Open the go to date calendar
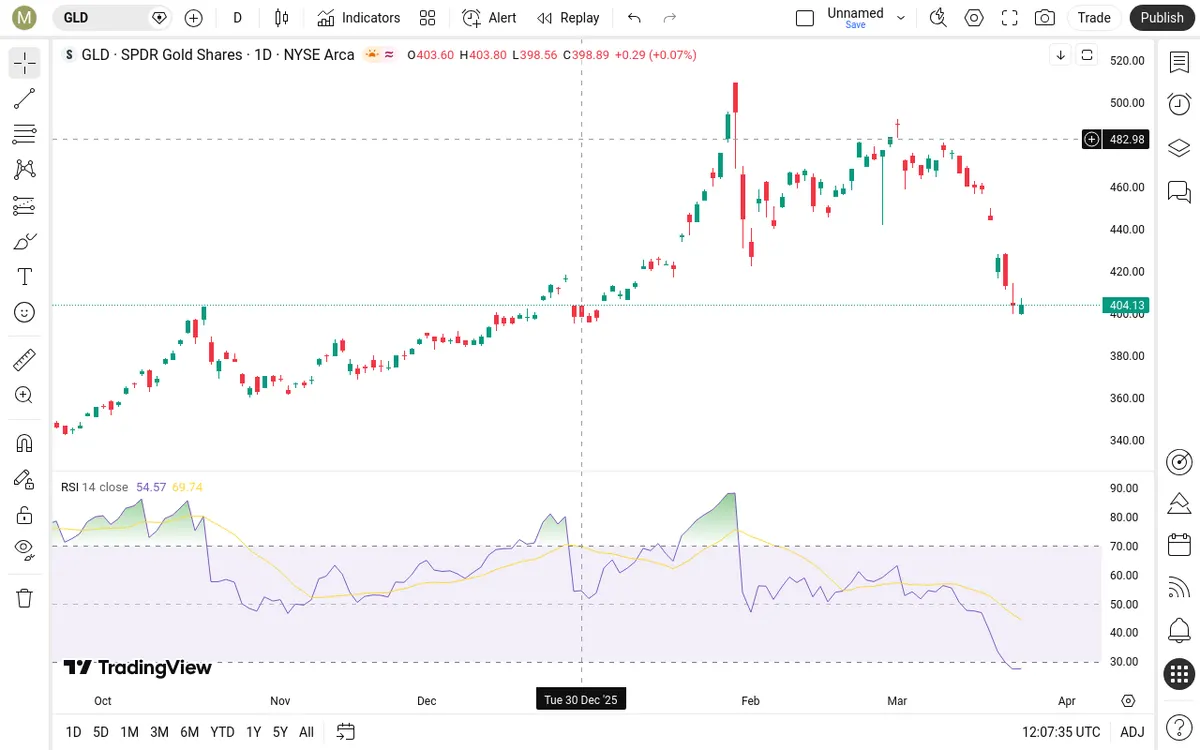 pyautogui.click(x=346, y=732)
